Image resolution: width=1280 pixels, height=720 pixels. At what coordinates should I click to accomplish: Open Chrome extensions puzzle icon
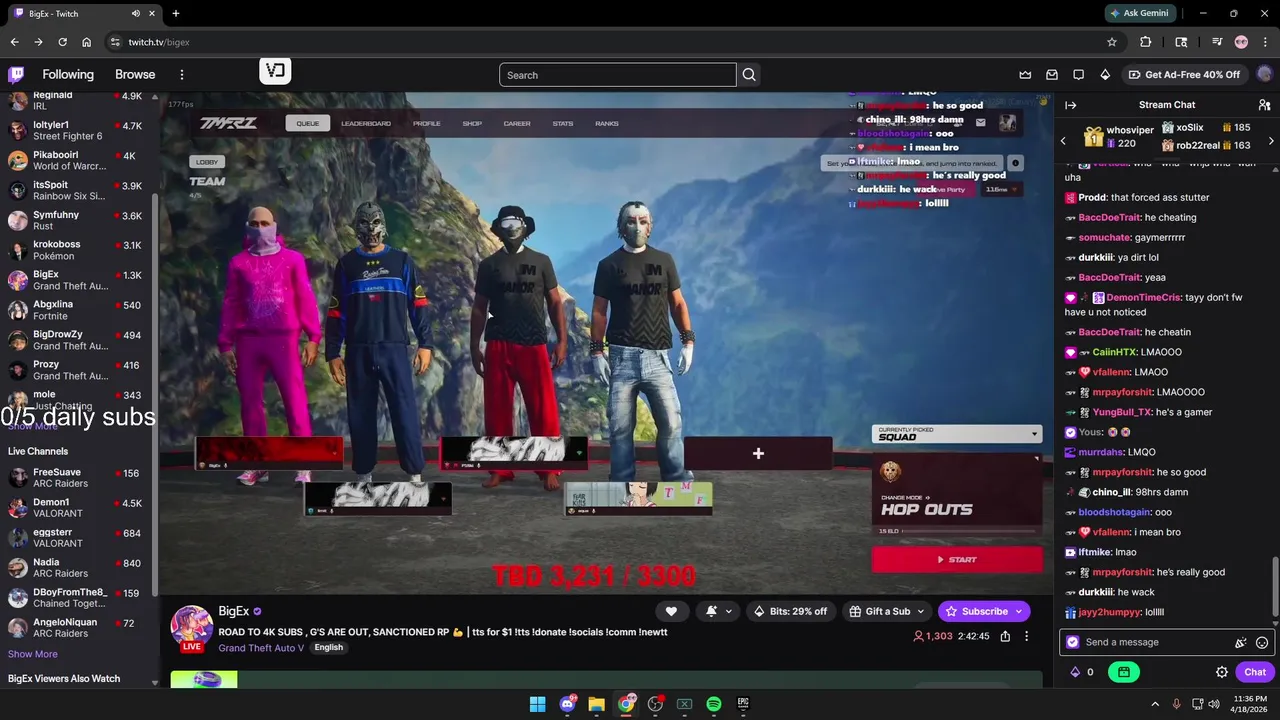[1146, 42]
